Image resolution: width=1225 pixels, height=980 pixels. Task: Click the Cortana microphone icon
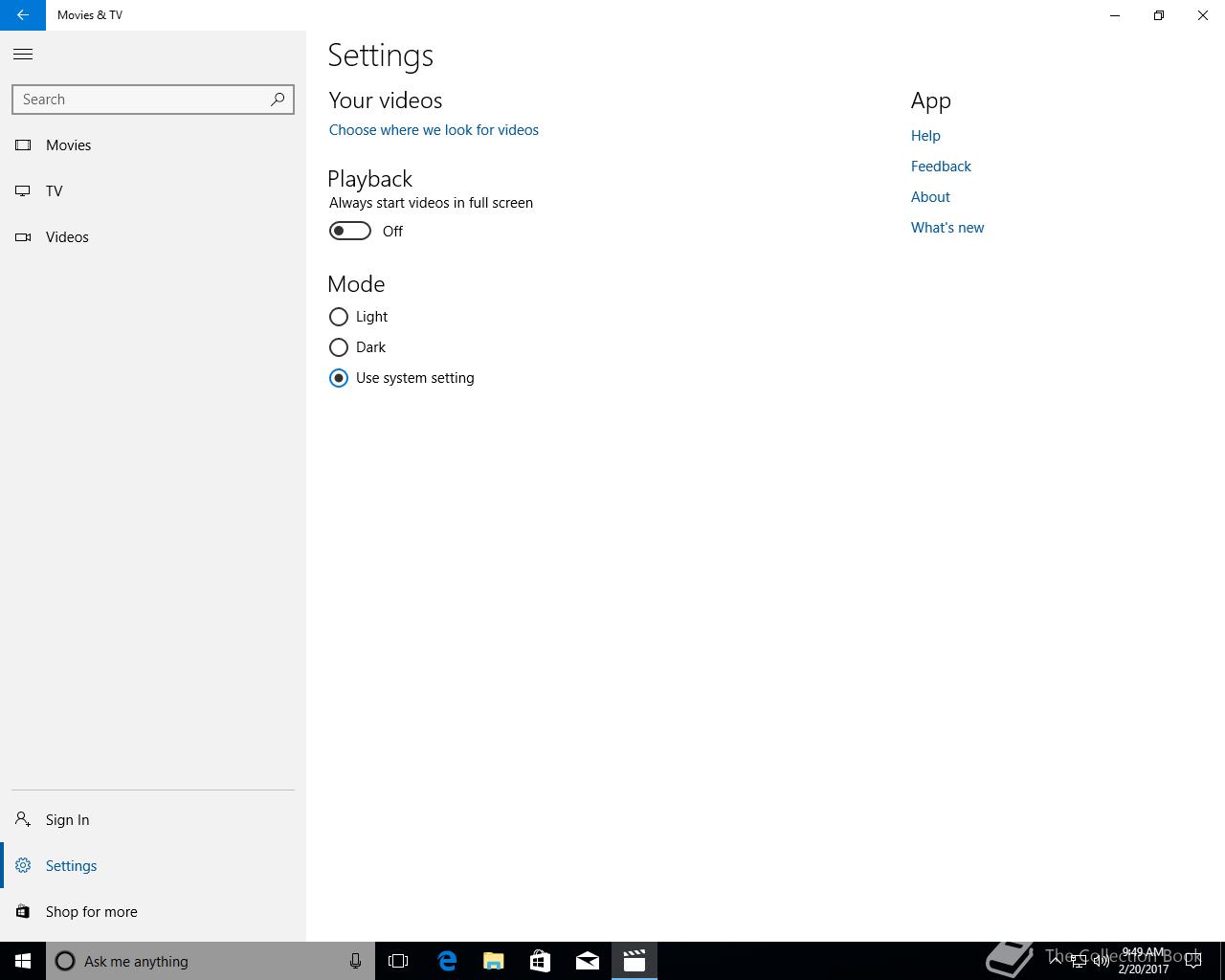(355, 961)
